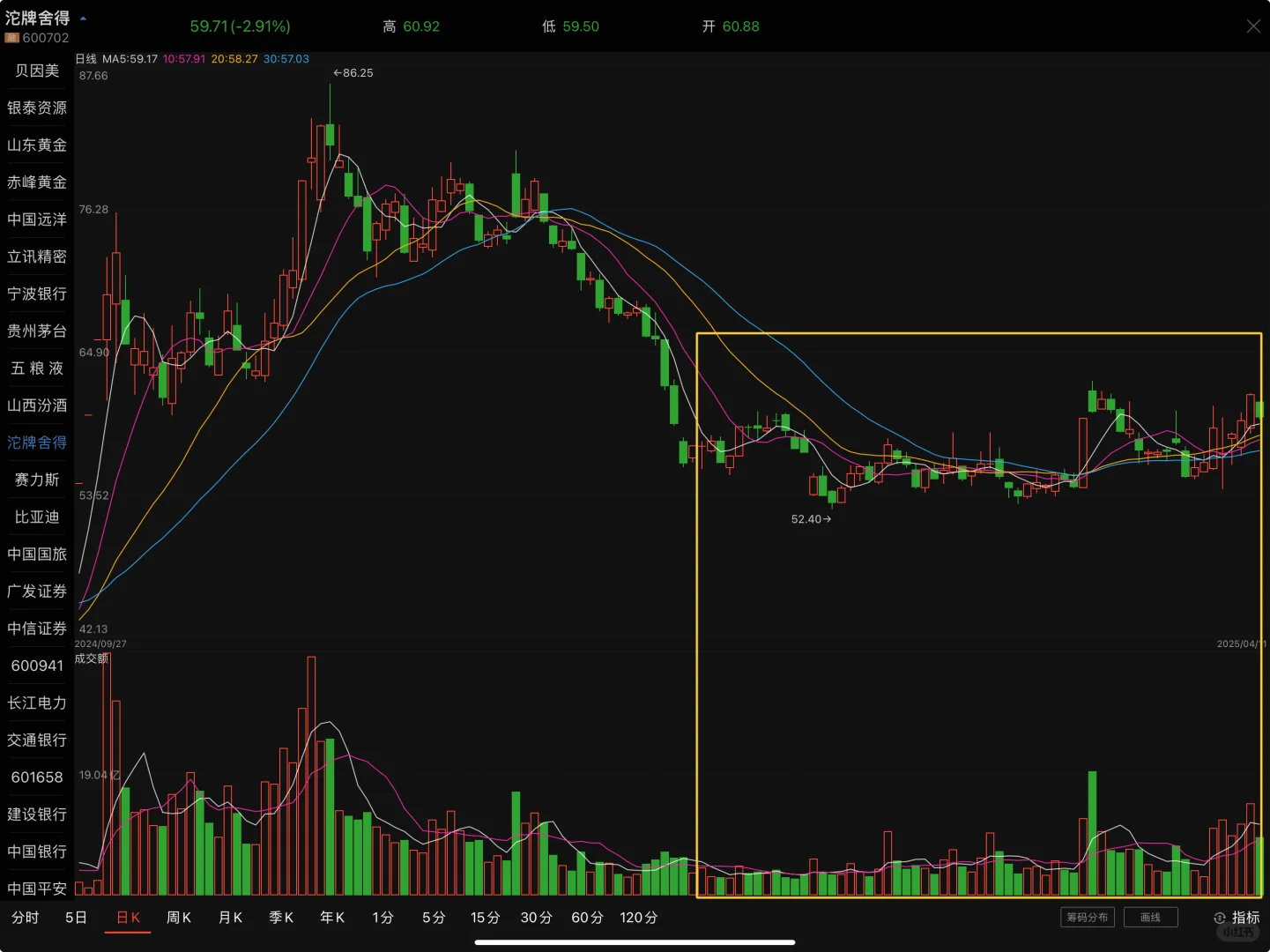Switch to the 分时 intraday tab
The image size is (1270, 952).
tap(25, 918)
